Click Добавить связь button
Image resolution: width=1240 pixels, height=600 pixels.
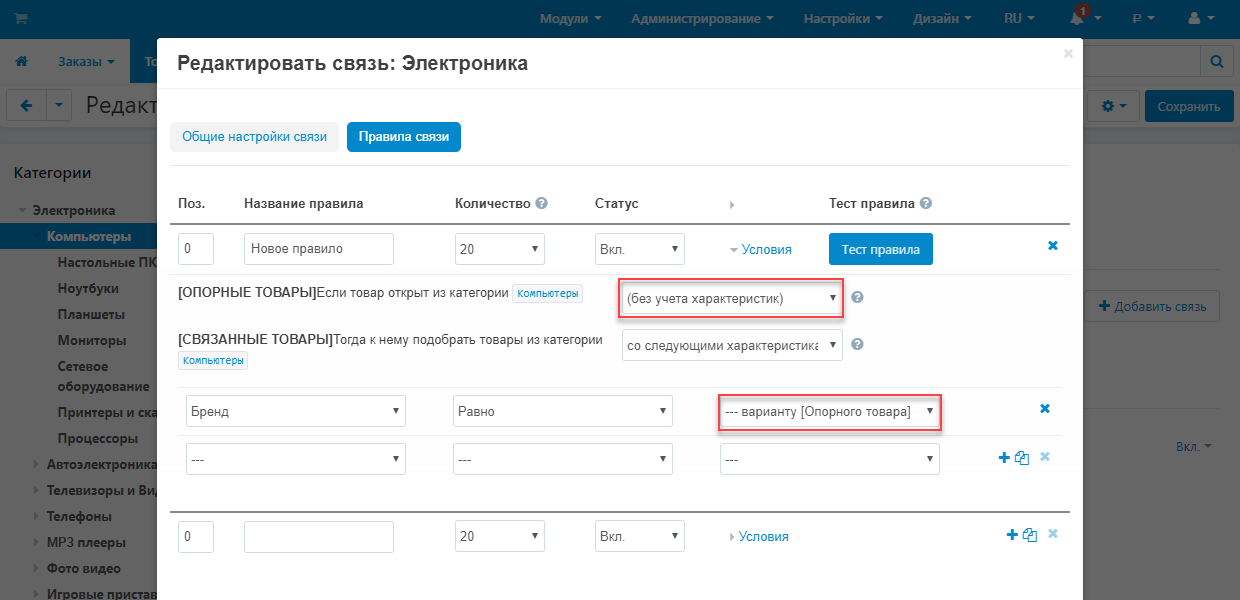(1152, 306)
